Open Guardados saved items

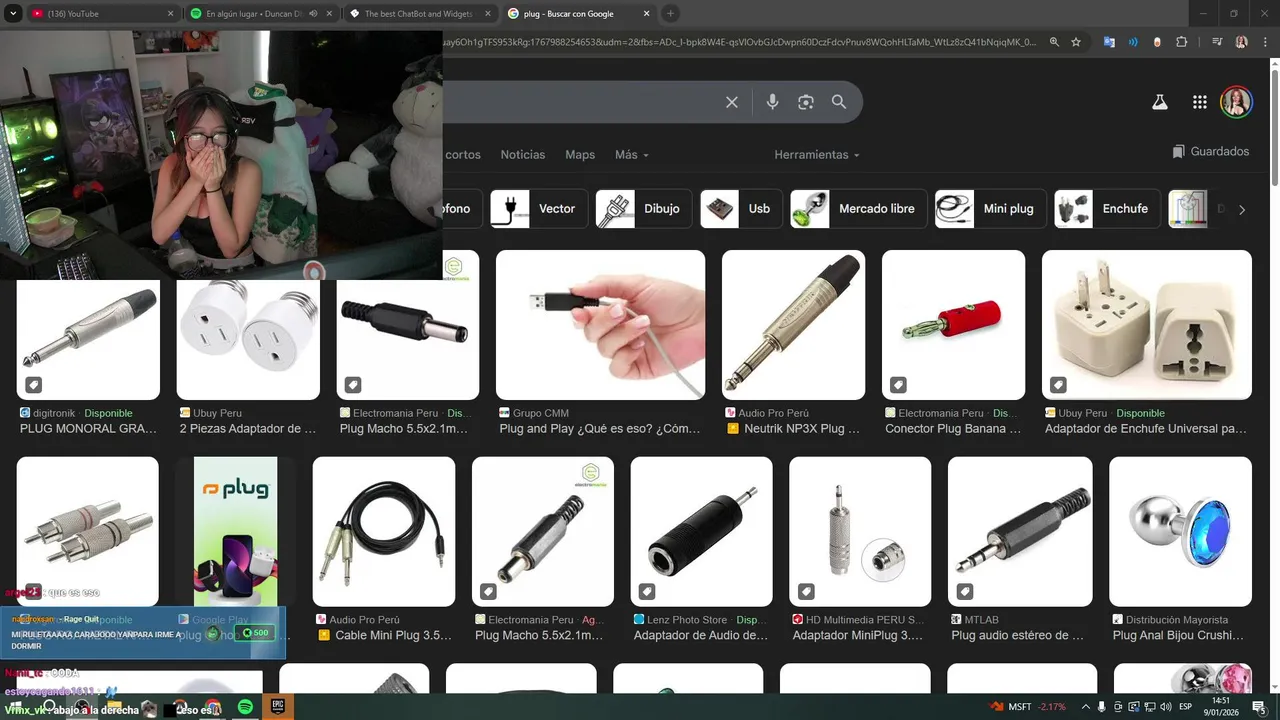(x=1211, y=152)
